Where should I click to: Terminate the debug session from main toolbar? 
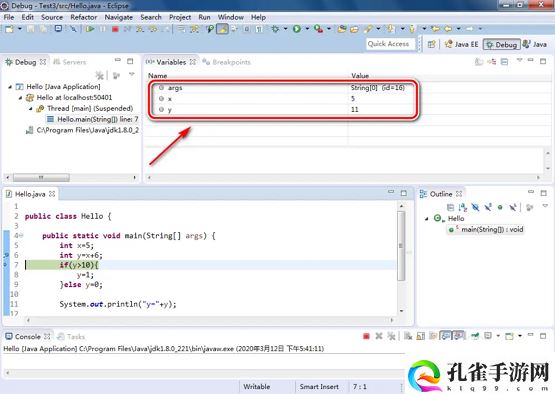pyautogui.click(x=115, y=29)
